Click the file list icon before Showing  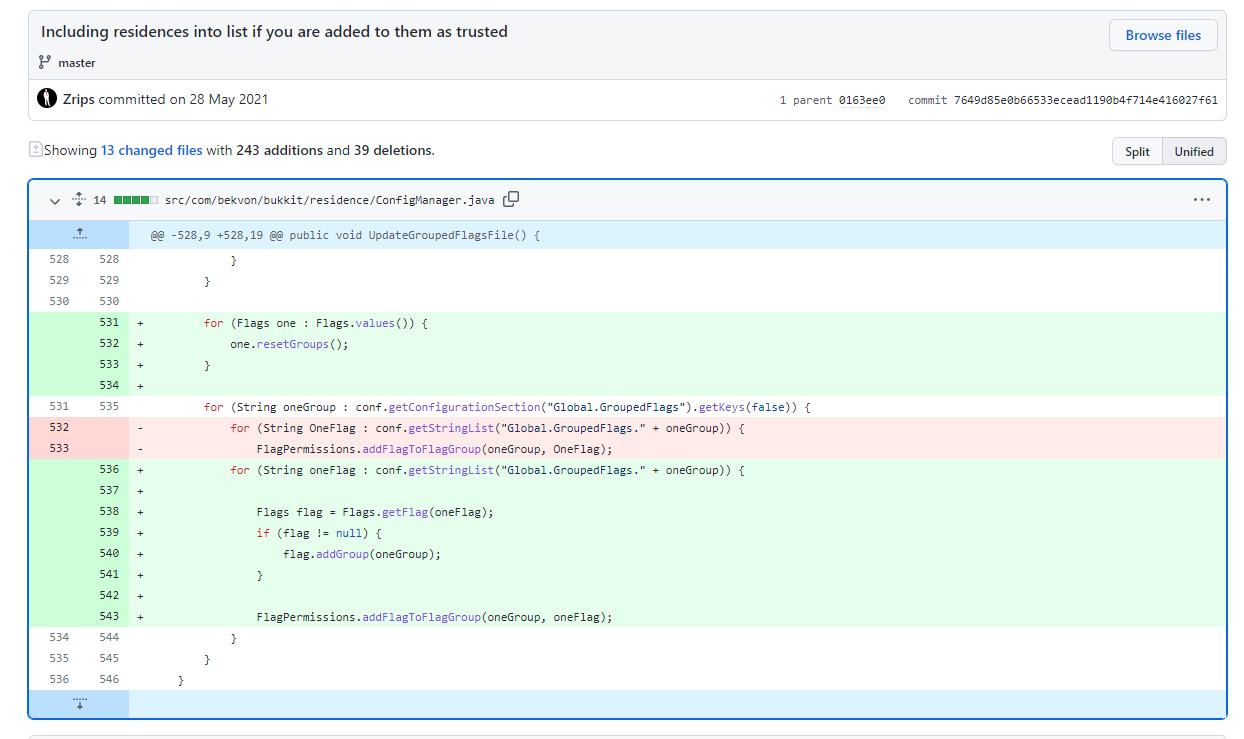click(x=36, y=150)
